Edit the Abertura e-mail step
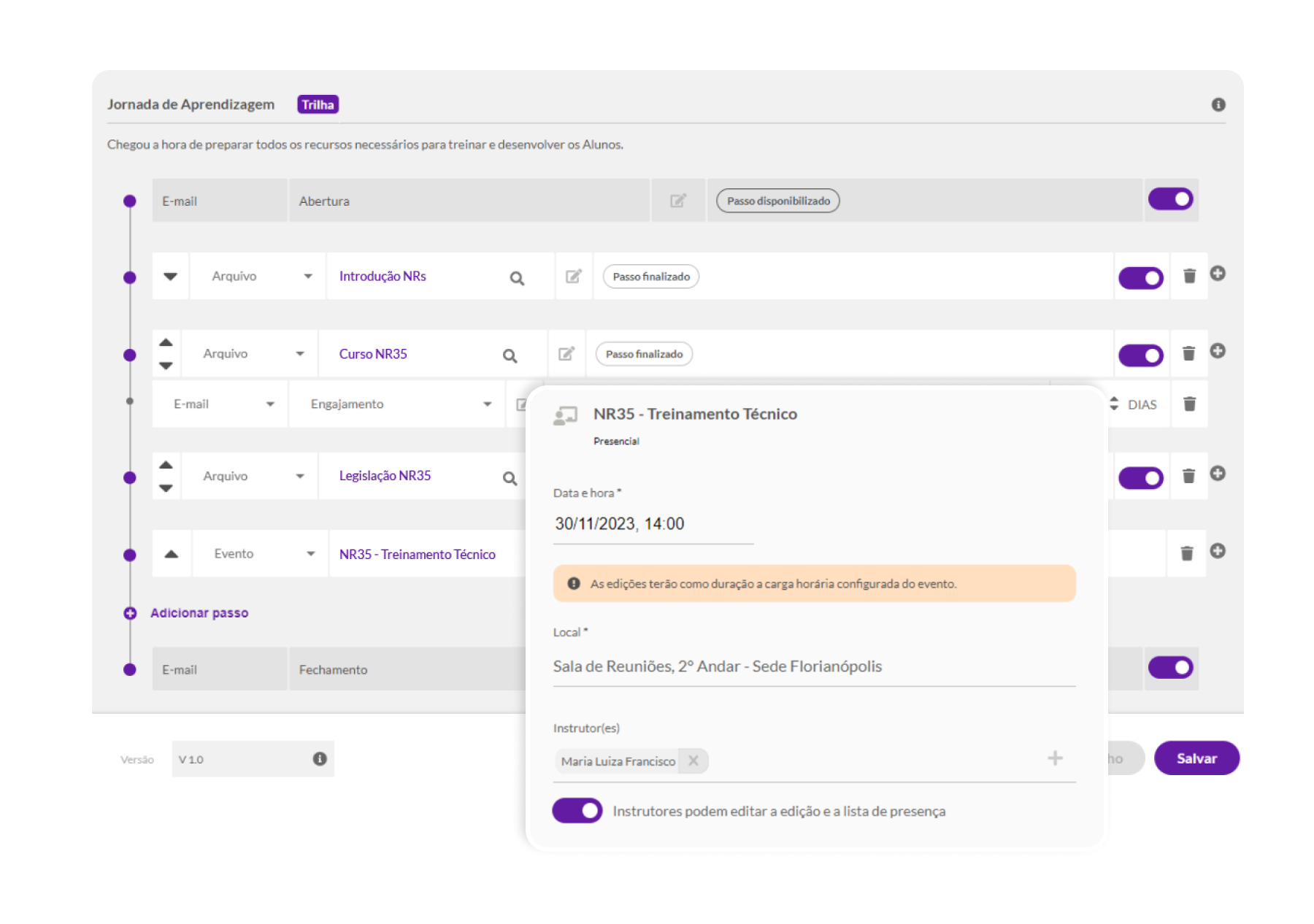 pyautogui.click(x=678, y=201)
